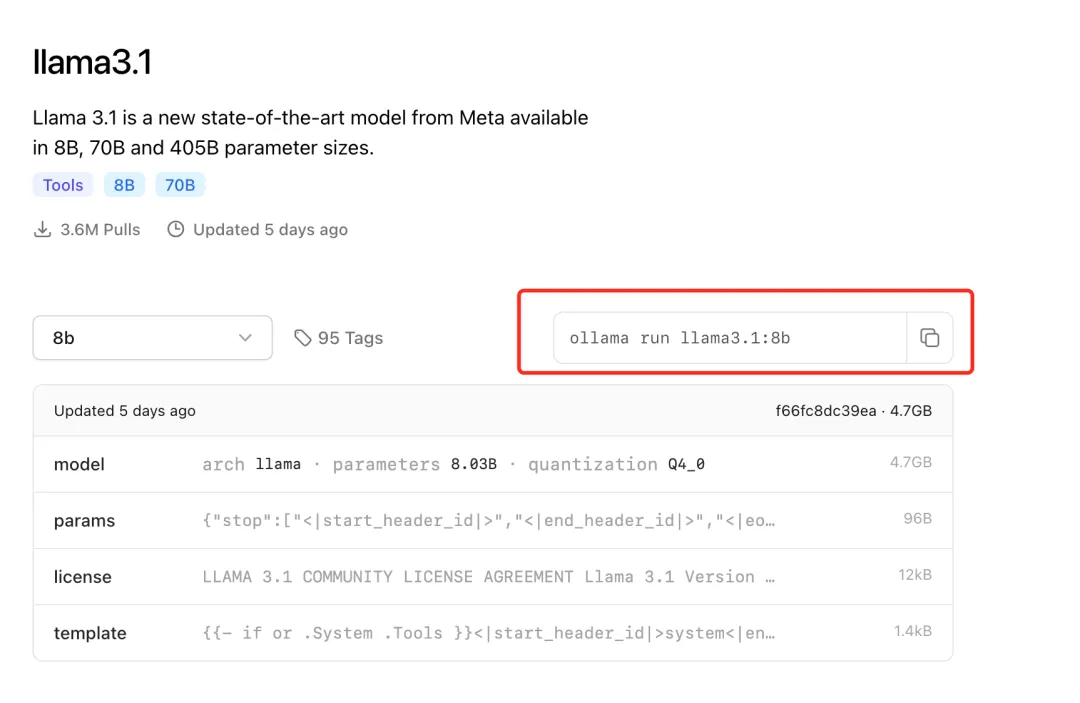Open the model row details
This screenshot has height=703, width=1080.
coord(493,464)
